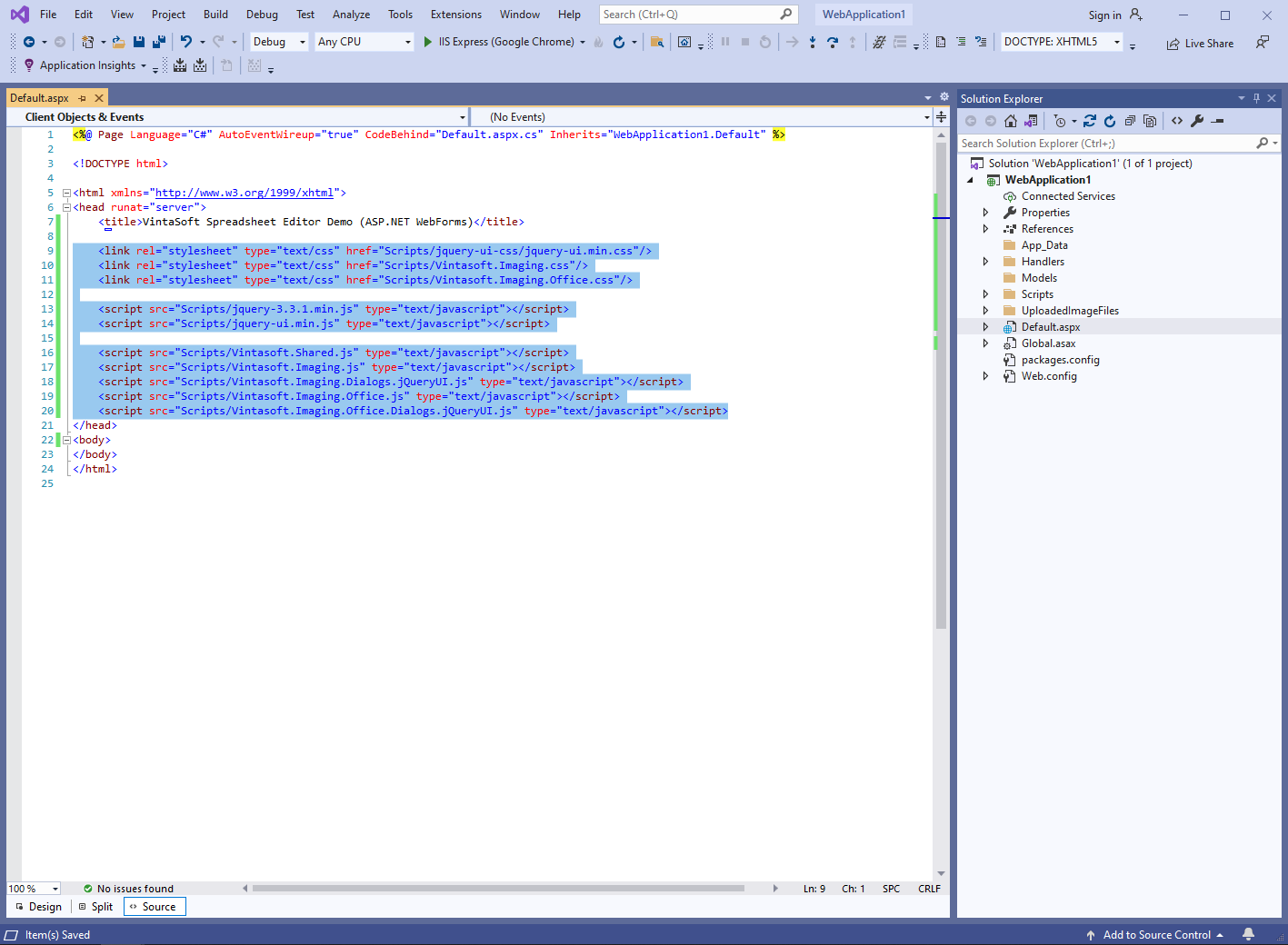Click the Home icon in Solution Explorer

point(1011,121)
